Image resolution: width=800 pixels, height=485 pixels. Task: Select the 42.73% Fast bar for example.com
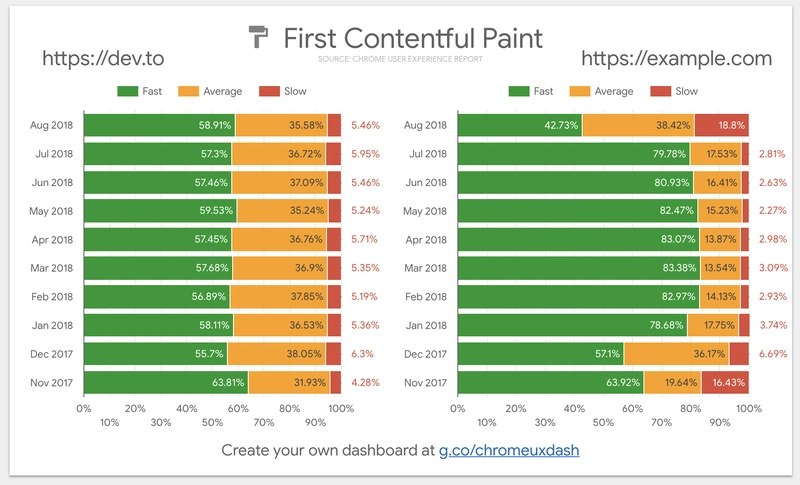tap(520, 125)
